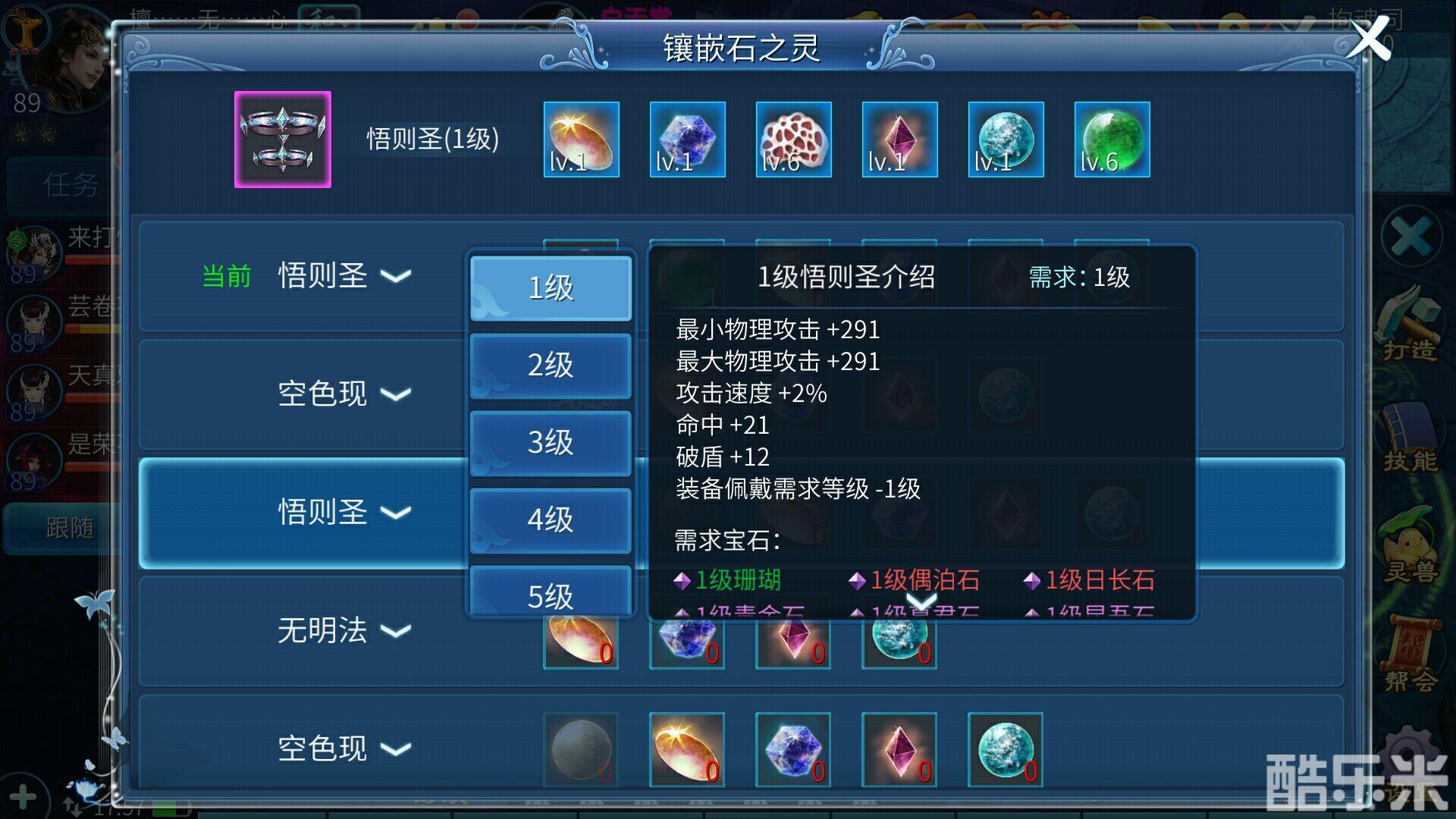Image resolution: width=1456 pixels, height=819 pixels.
Task: Click the red coral lv.6 gem slot
Action: pos(794,140)
